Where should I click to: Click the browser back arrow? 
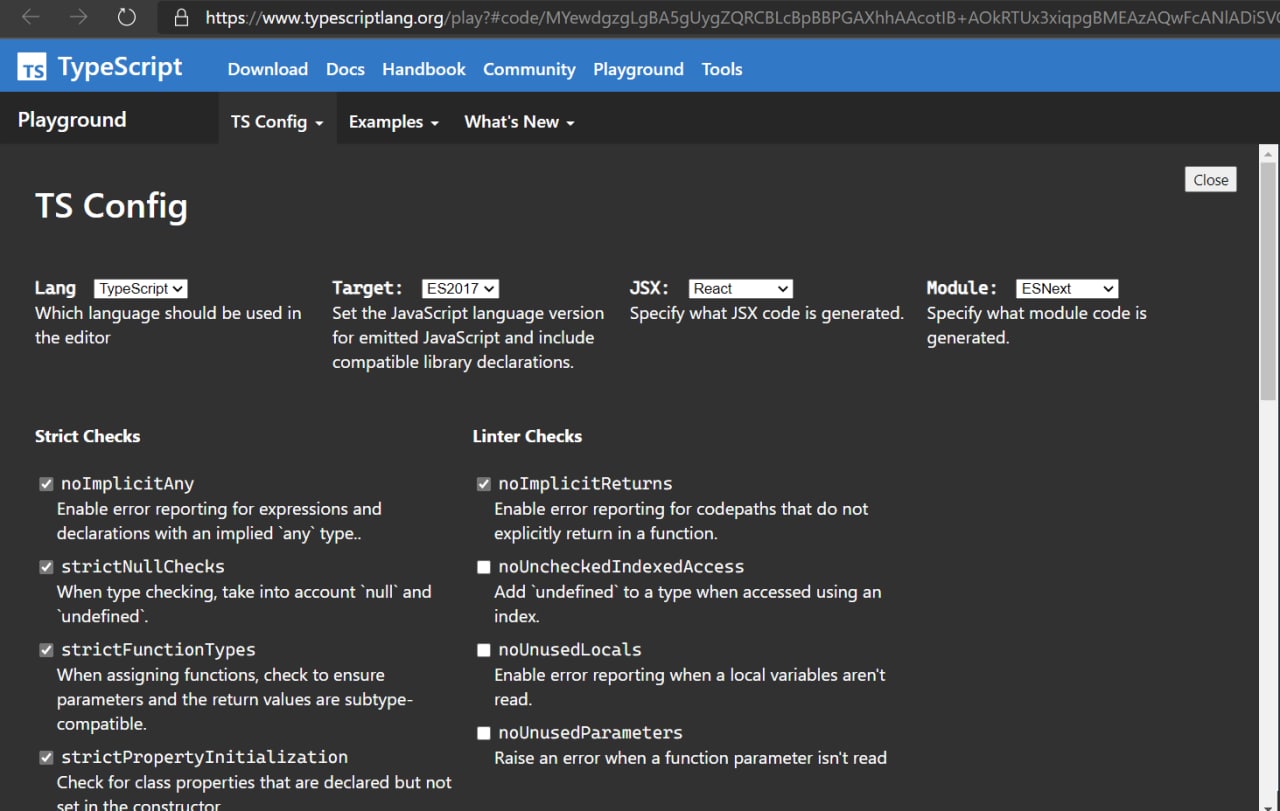coord(31,17)
